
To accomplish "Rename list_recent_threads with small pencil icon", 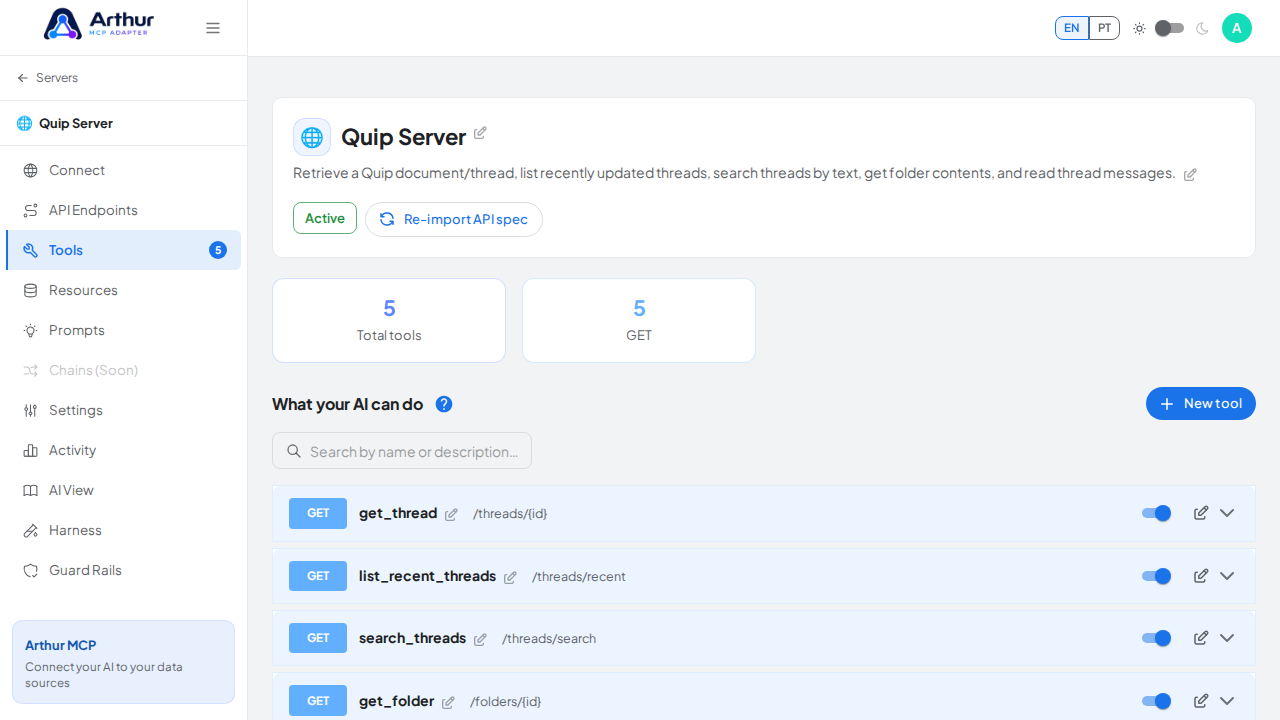I will point(510,577).
